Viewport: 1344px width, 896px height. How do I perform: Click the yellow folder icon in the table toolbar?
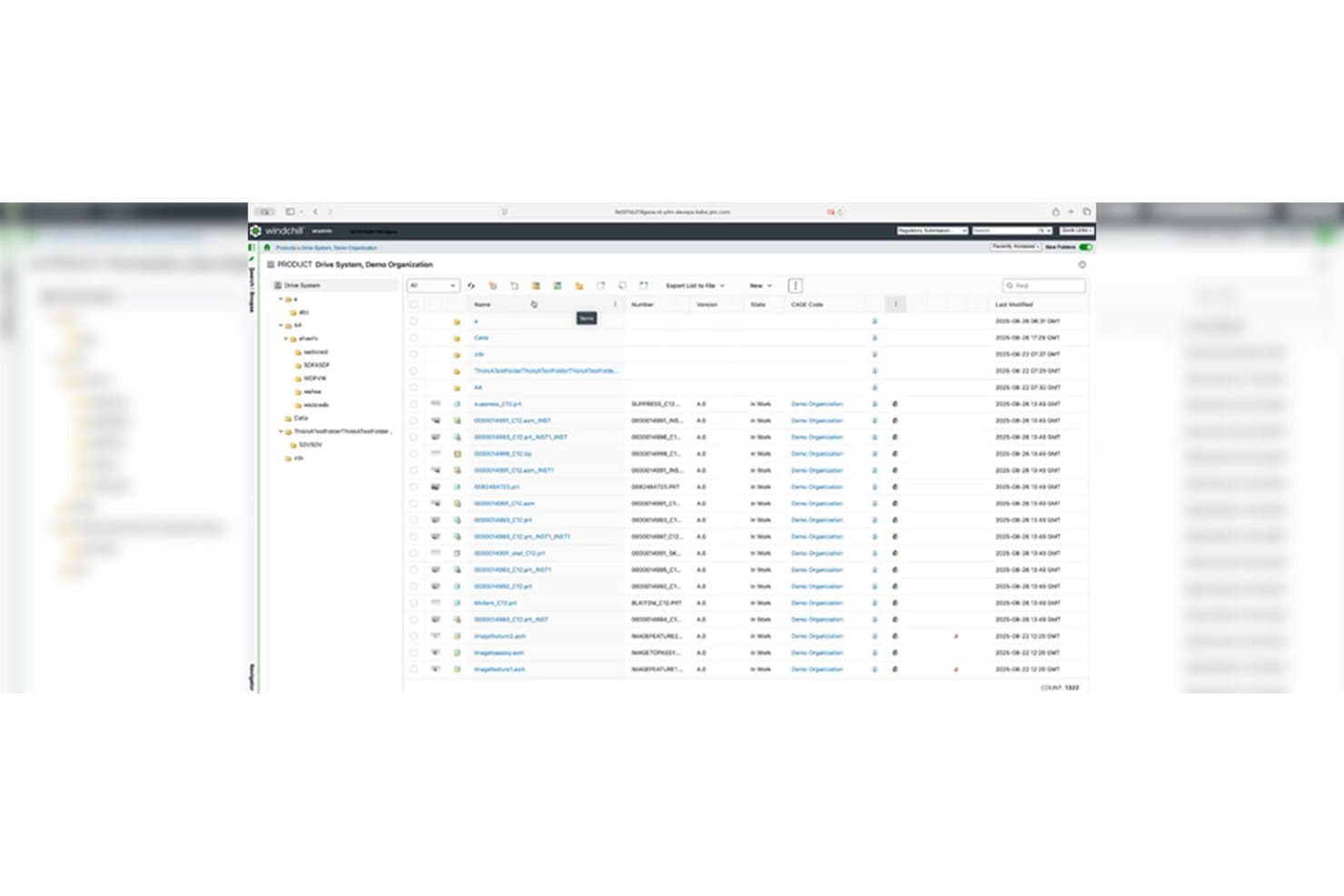click(x=578, y=286)
